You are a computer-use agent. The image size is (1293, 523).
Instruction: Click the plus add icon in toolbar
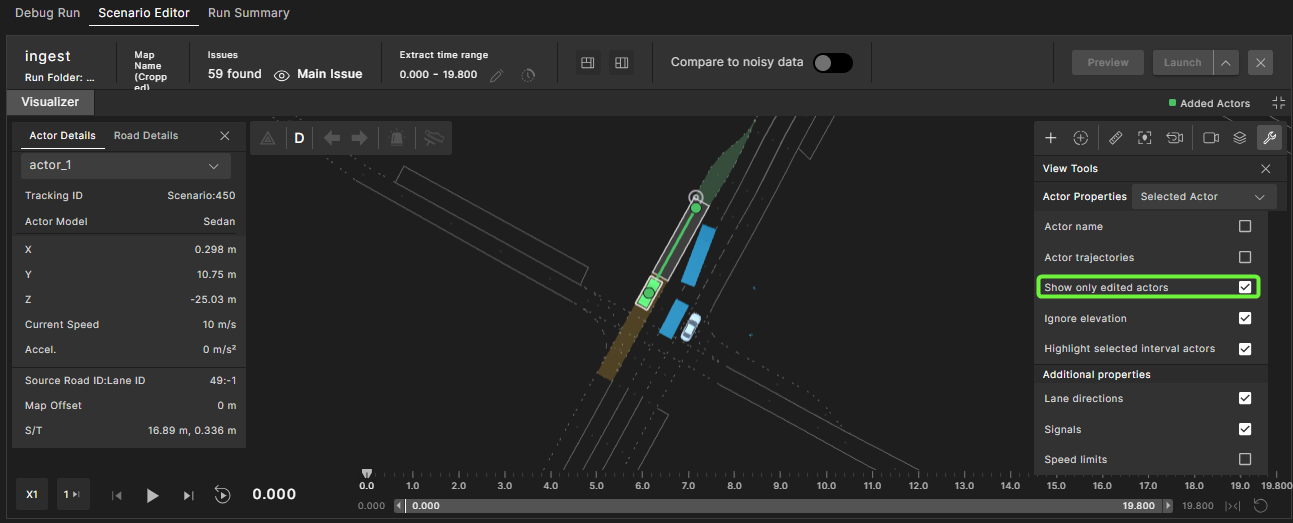point(1050,138)
